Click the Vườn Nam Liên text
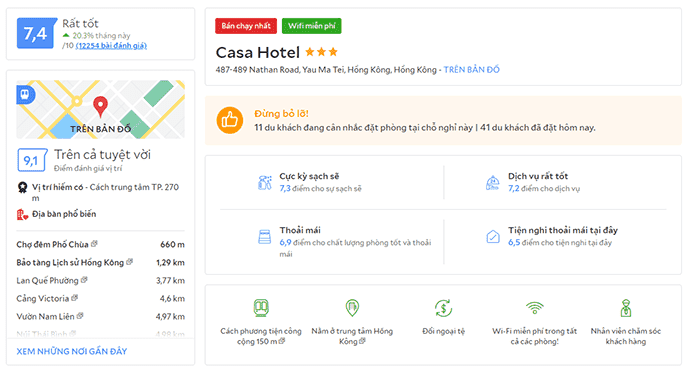Screen dimensions: 690x373 [45, 317]
